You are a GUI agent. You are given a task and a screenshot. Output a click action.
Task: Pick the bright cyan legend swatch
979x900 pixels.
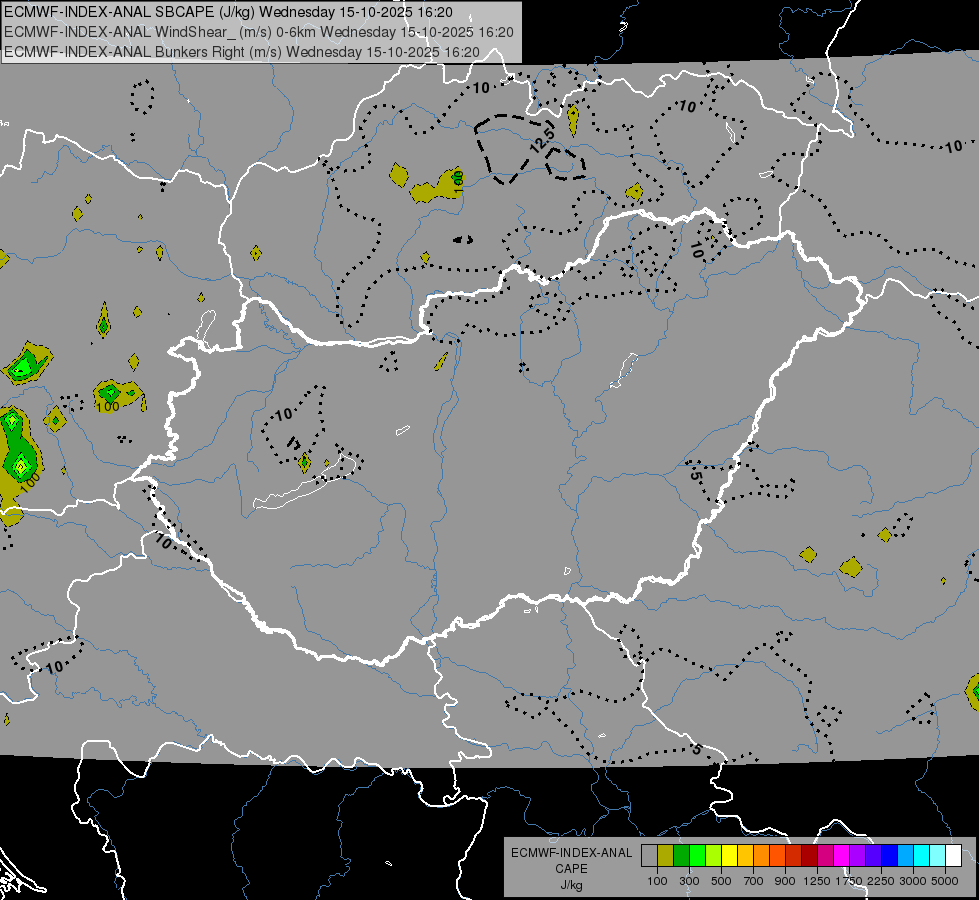922,855
